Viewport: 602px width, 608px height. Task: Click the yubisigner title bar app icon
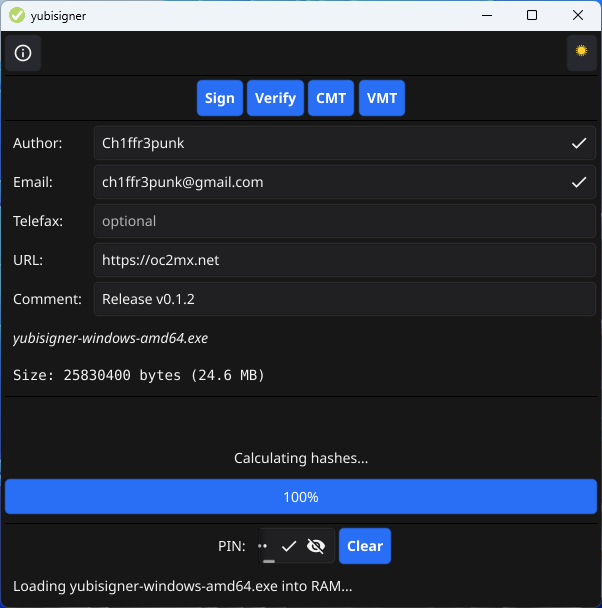[17, 16]
